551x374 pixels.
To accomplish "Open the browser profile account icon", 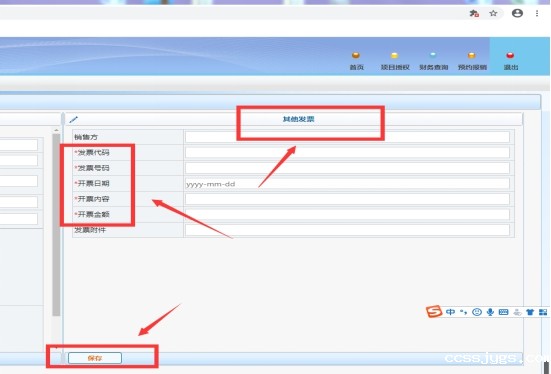I will pos(517,13).
